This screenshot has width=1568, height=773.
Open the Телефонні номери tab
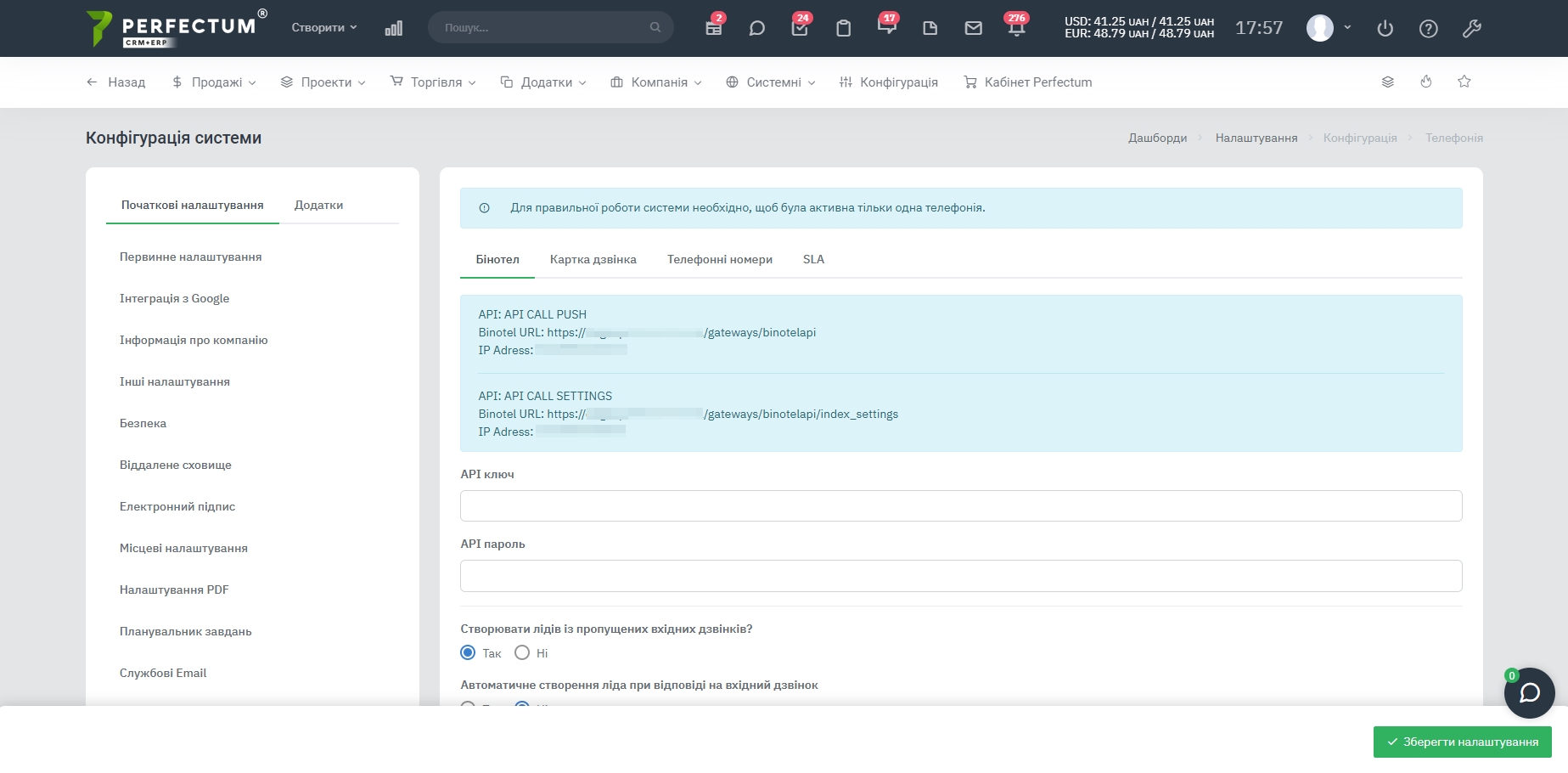[719, 259]
